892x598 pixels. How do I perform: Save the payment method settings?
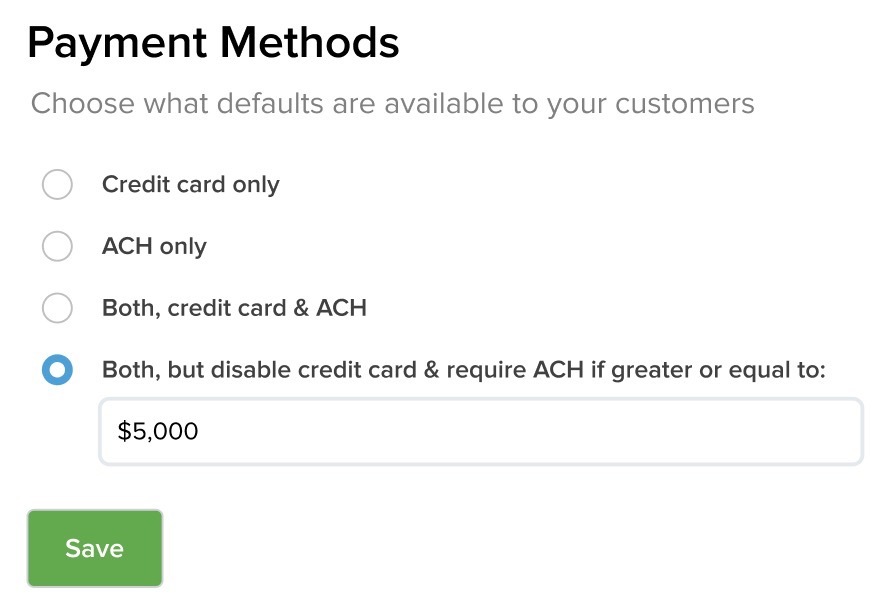95,548
